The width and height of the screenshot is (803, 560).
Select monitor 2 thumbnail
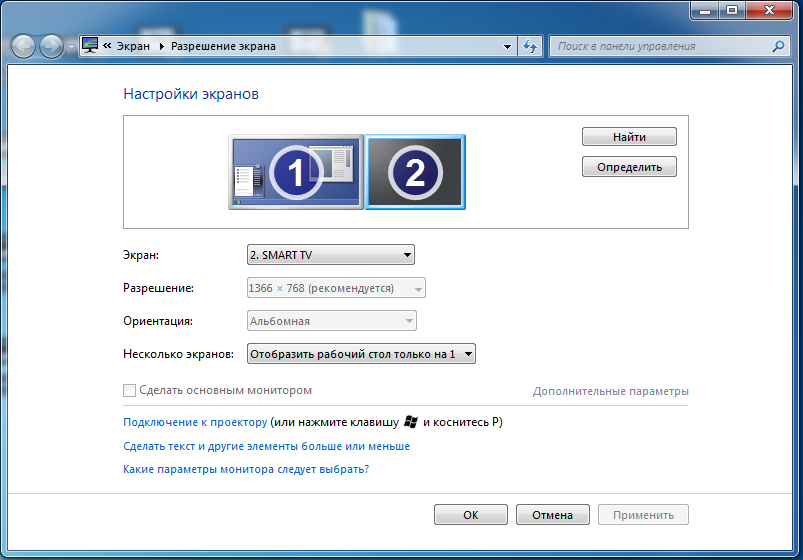tap(415, 172)
